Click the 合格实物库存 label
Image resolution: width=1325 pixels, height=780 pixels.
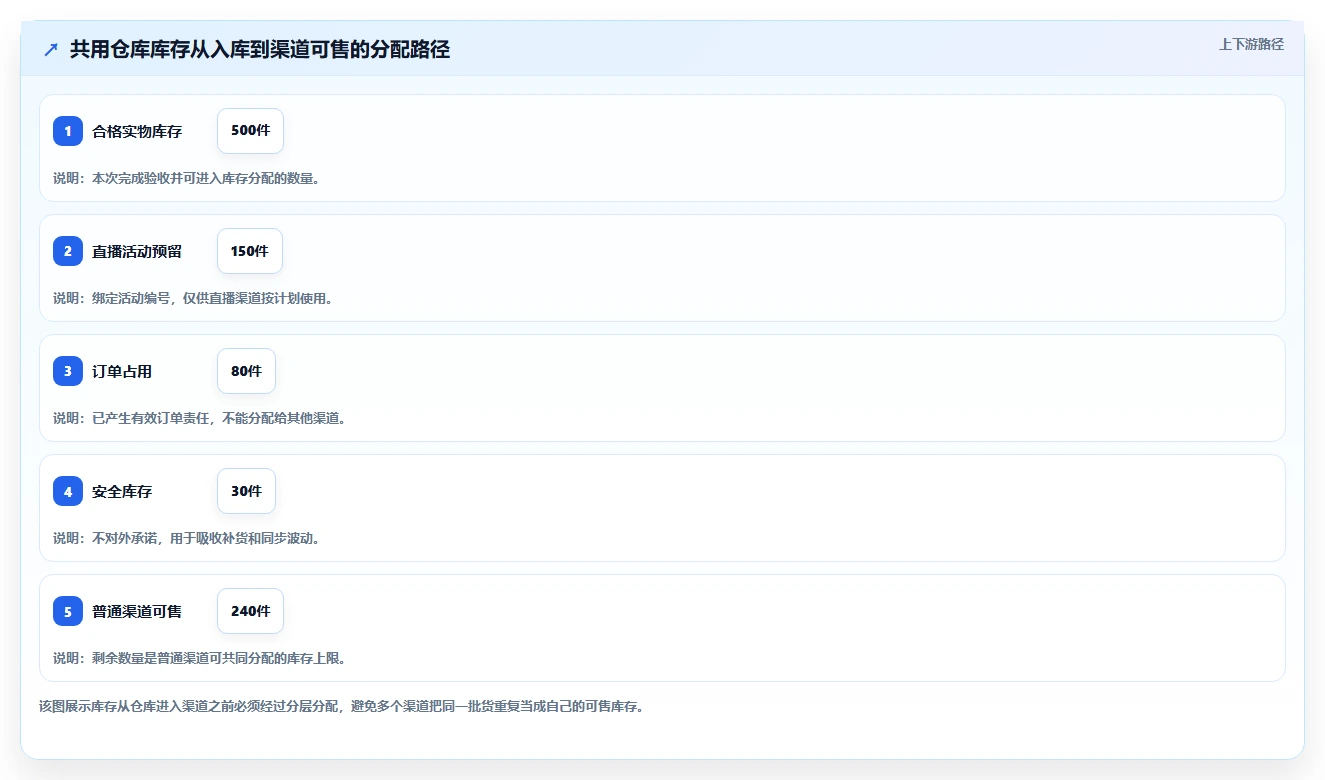(x=137, y=131)
